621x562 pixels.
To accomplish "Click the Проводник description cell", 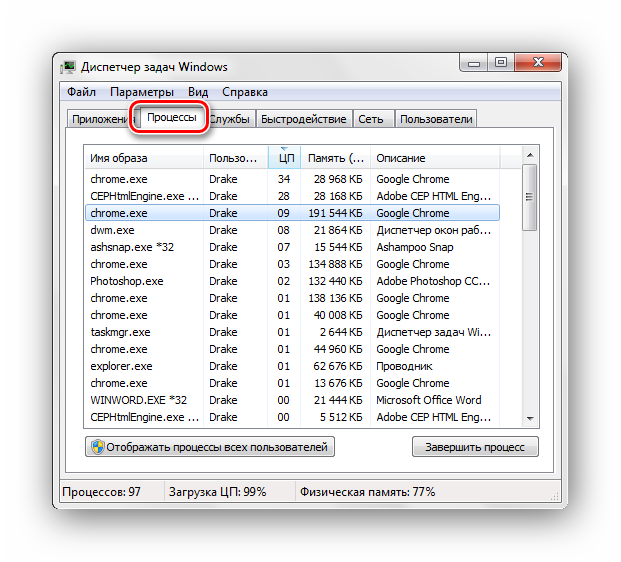I will point(404,366).
